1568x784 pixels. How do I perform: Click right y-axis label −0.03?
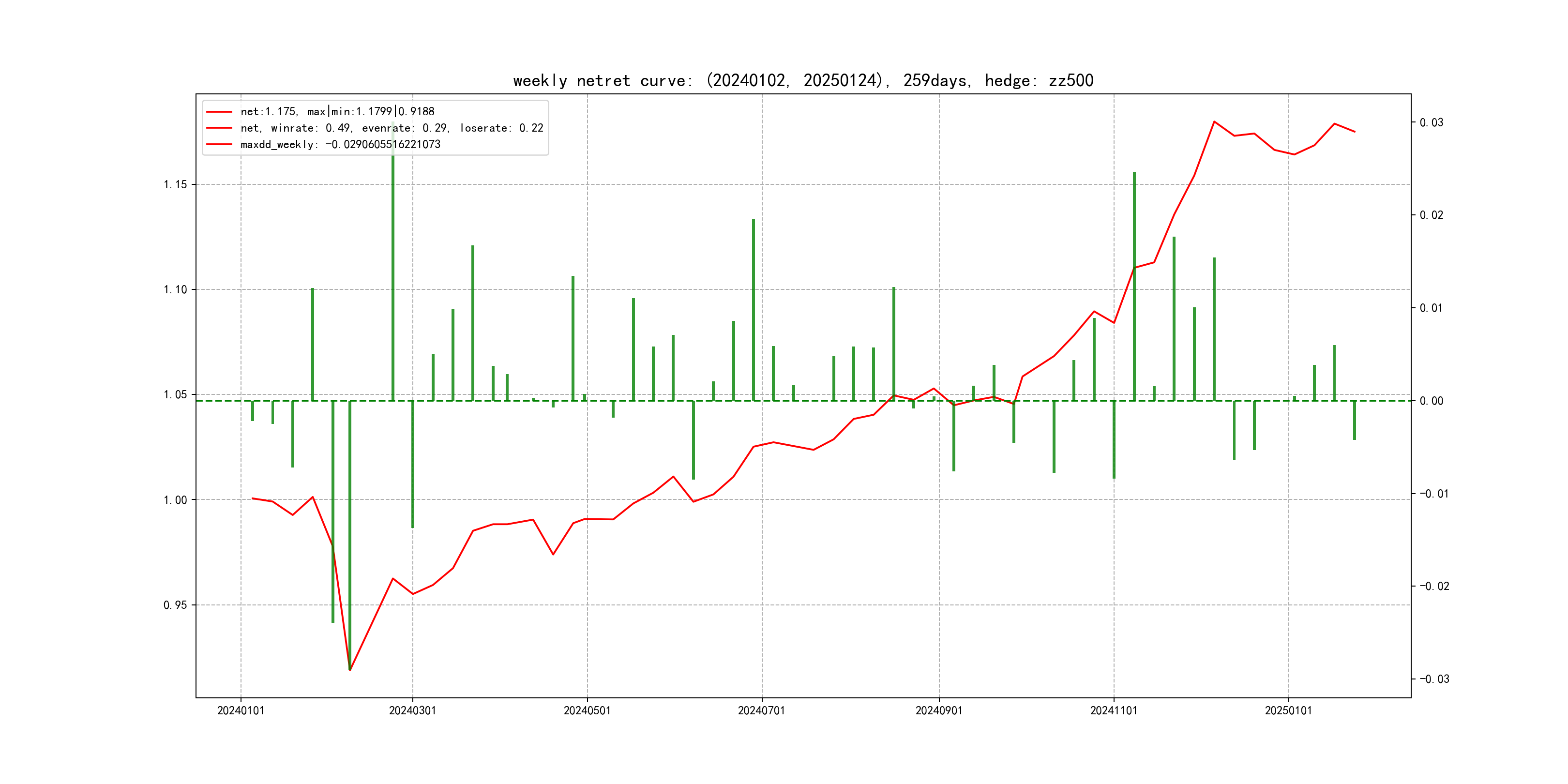click(1434, 678)
